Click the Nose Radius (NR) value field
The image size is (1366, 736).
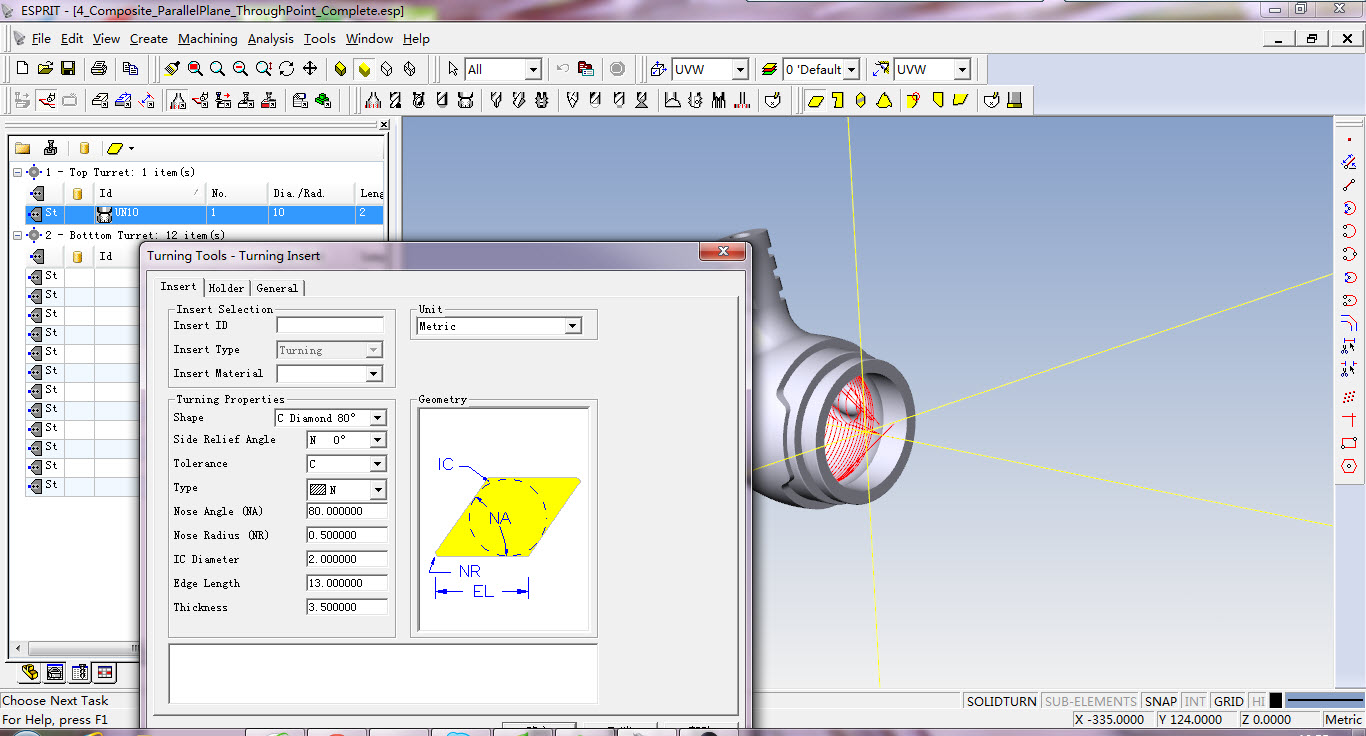[347, 535]
